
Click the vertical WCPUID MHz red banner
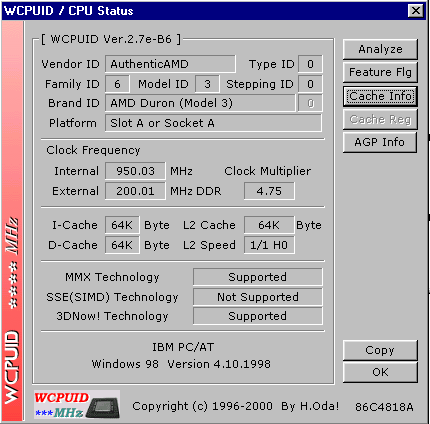click(12, 220)
